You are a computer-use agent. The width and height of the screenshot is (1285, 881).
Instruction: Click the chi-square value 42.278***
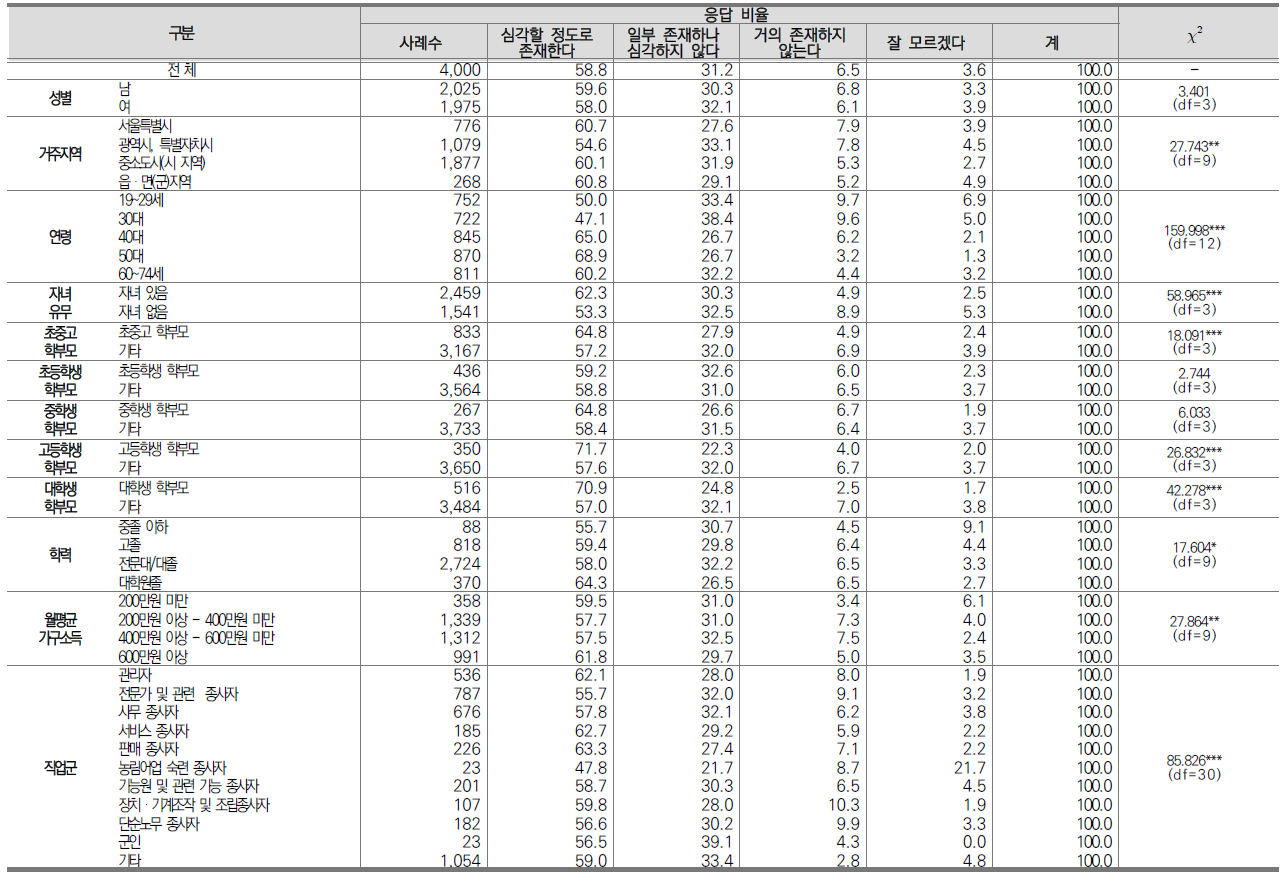tap(1195, 492)
